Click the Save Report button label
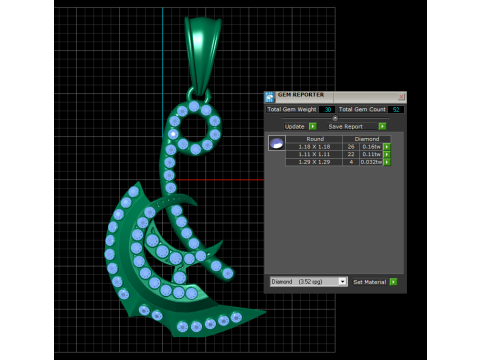This screenshot has width=480, height=360. (345, 127)
